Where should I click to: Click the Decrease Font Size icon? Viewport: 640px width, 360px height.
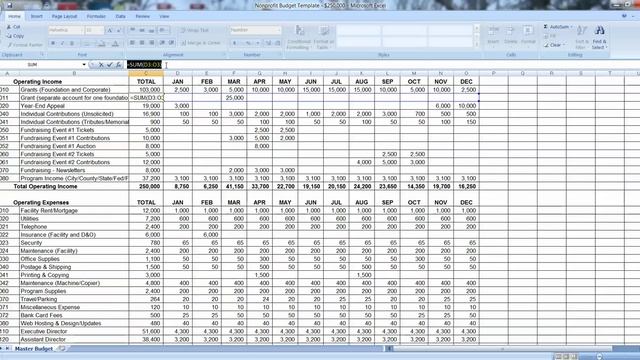click(118, 30)
